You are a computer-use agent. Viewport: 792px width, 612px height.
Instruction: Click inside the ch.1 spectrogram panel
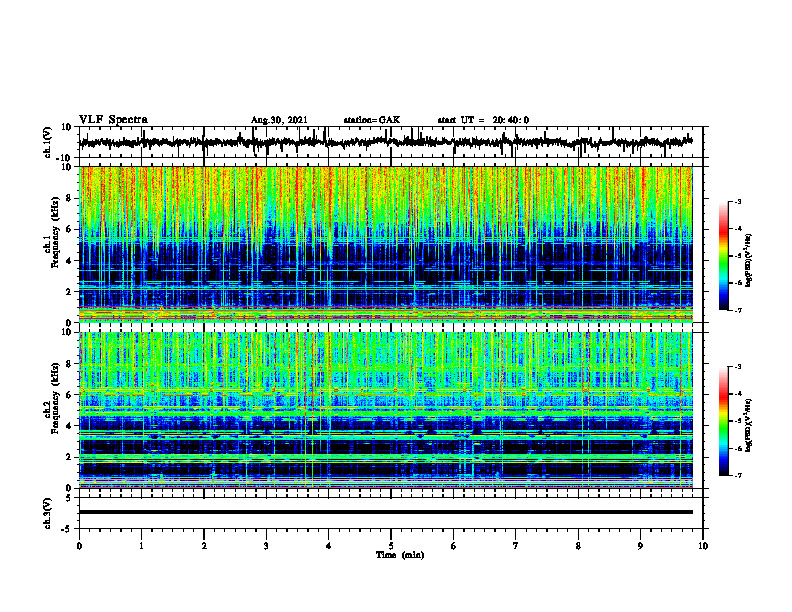click(x=385, y=244)
